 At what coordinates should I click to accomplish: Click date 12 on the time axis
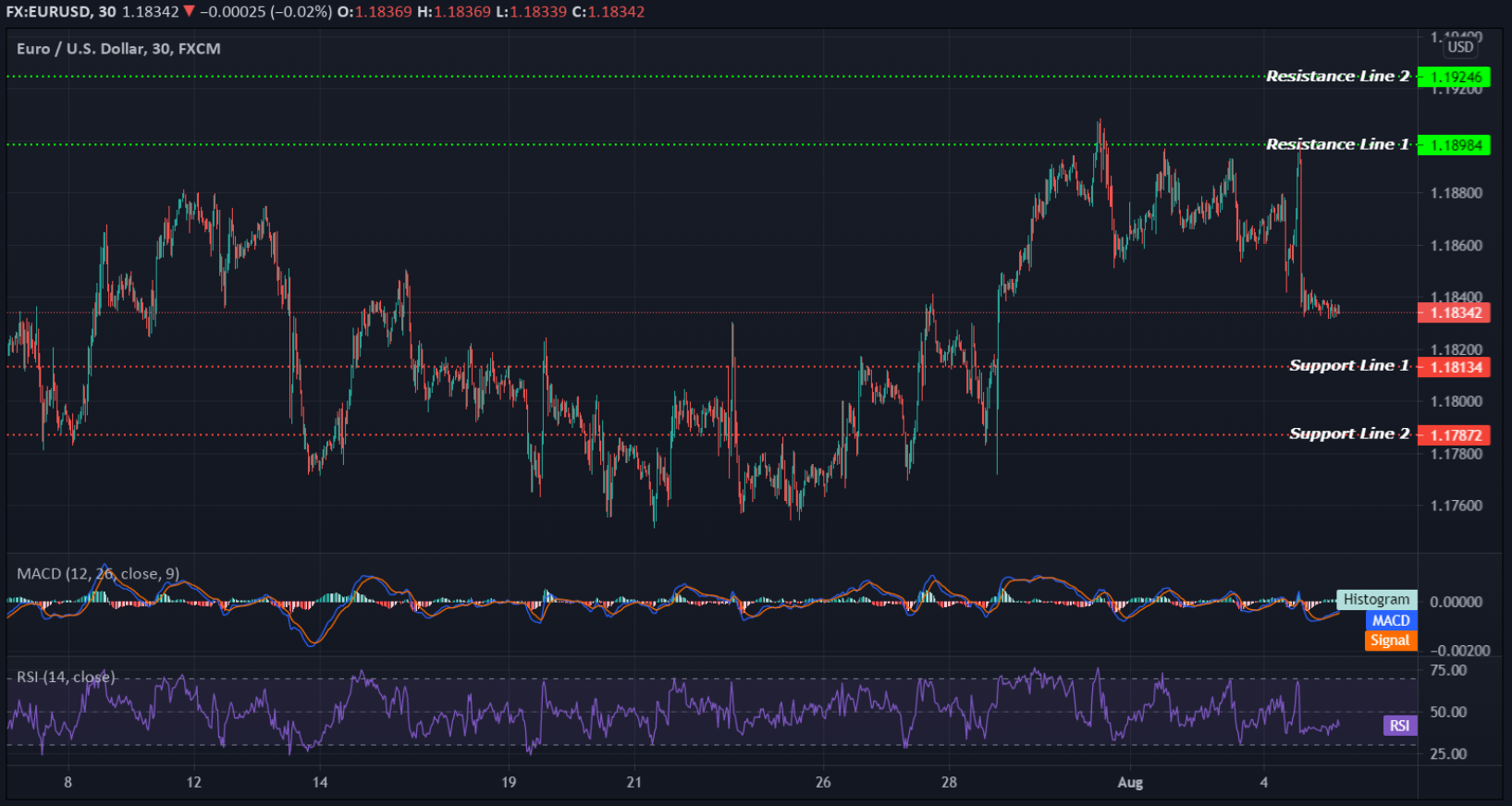(193, 782)
